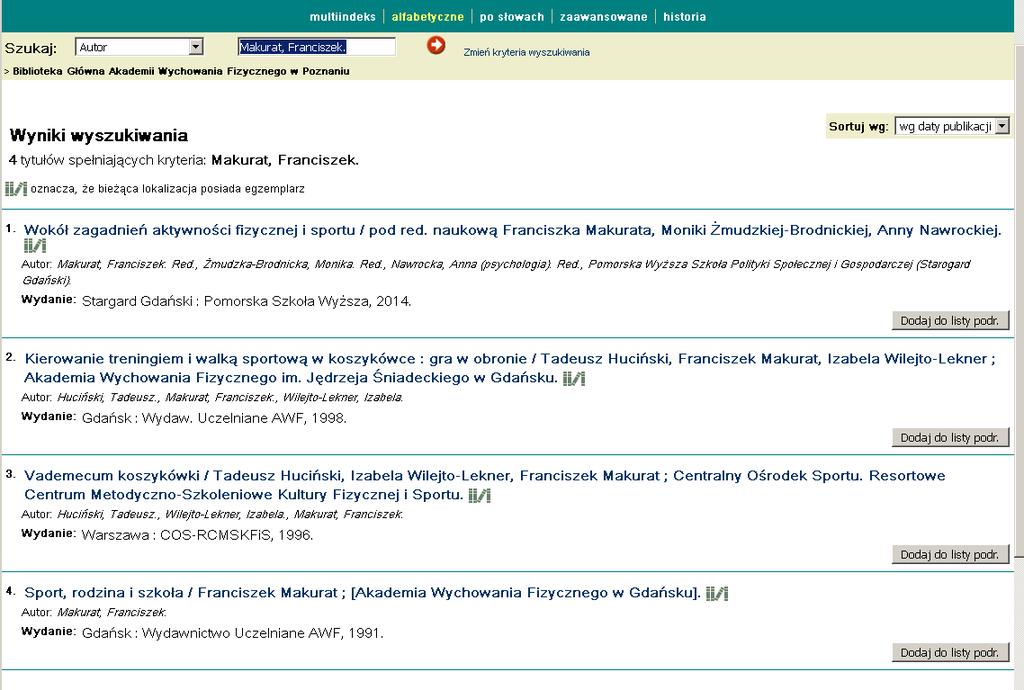Click the 'Wyniki wyszukiwania' heading
This screenshot has width=1024, height=690.
(99, 136)
